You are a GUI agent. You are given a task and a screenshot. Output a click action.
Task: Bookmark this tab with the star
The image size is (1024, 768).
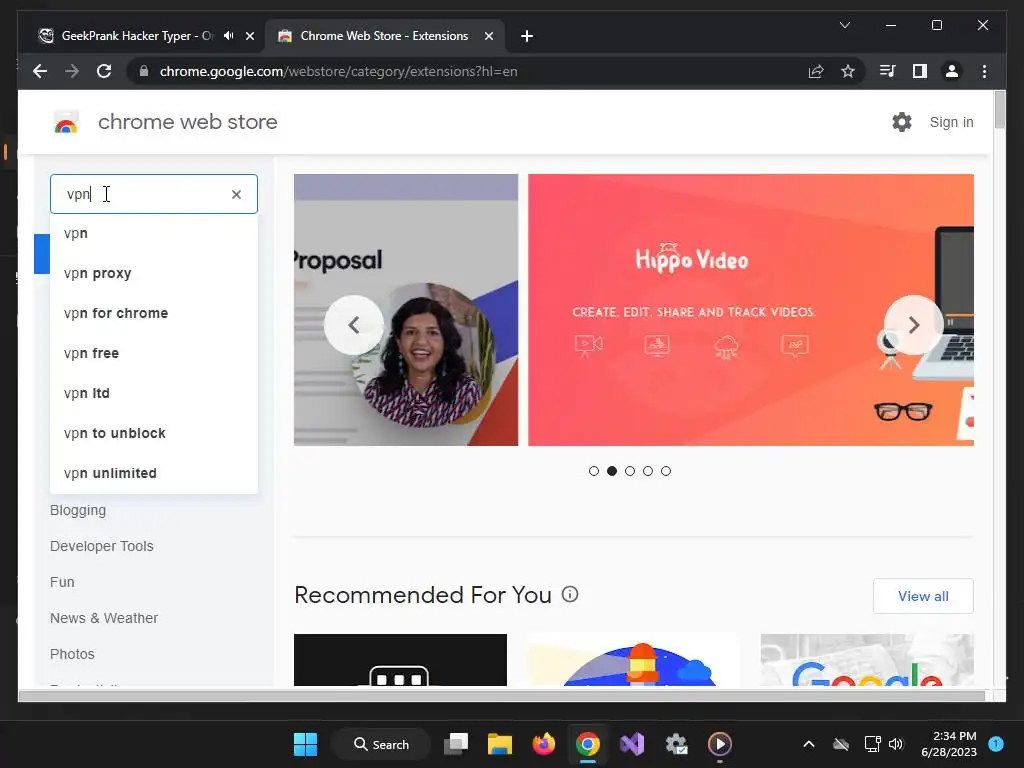tap(848, 71)
